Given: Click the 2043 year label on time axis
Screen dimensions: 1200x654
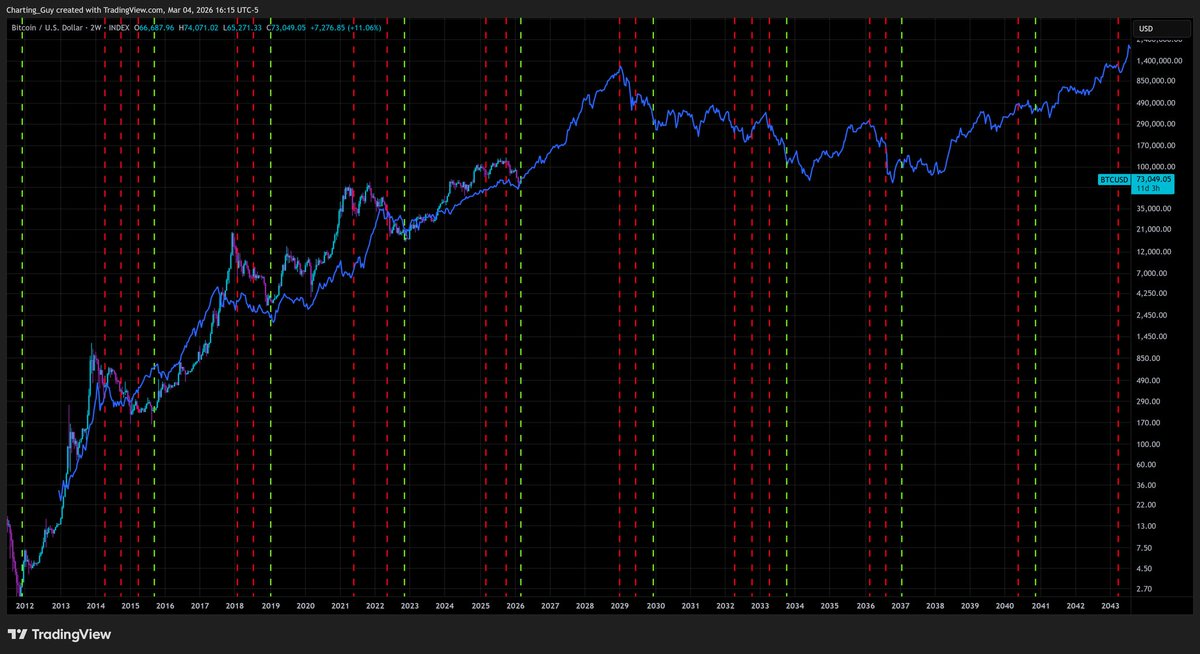Looking at the screenshot, I should pos(1110,606).
